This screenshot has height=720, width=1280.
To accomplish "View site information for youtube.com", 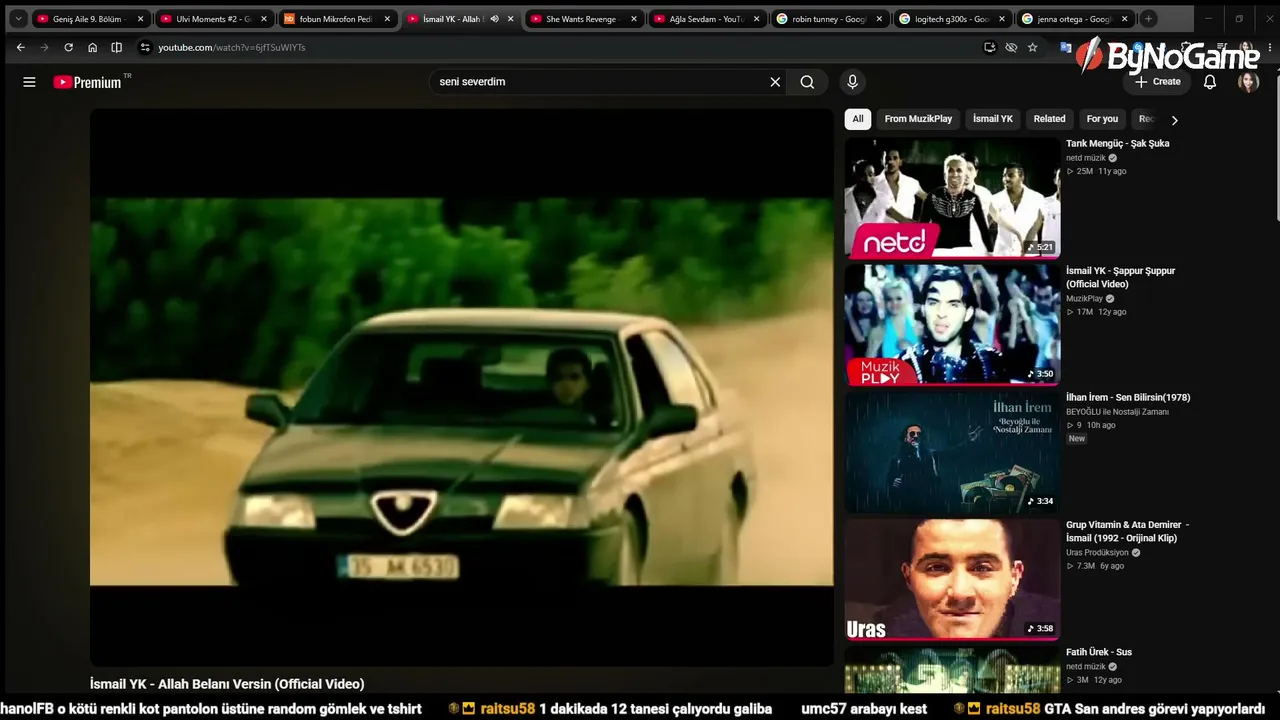I will (145, 47).
